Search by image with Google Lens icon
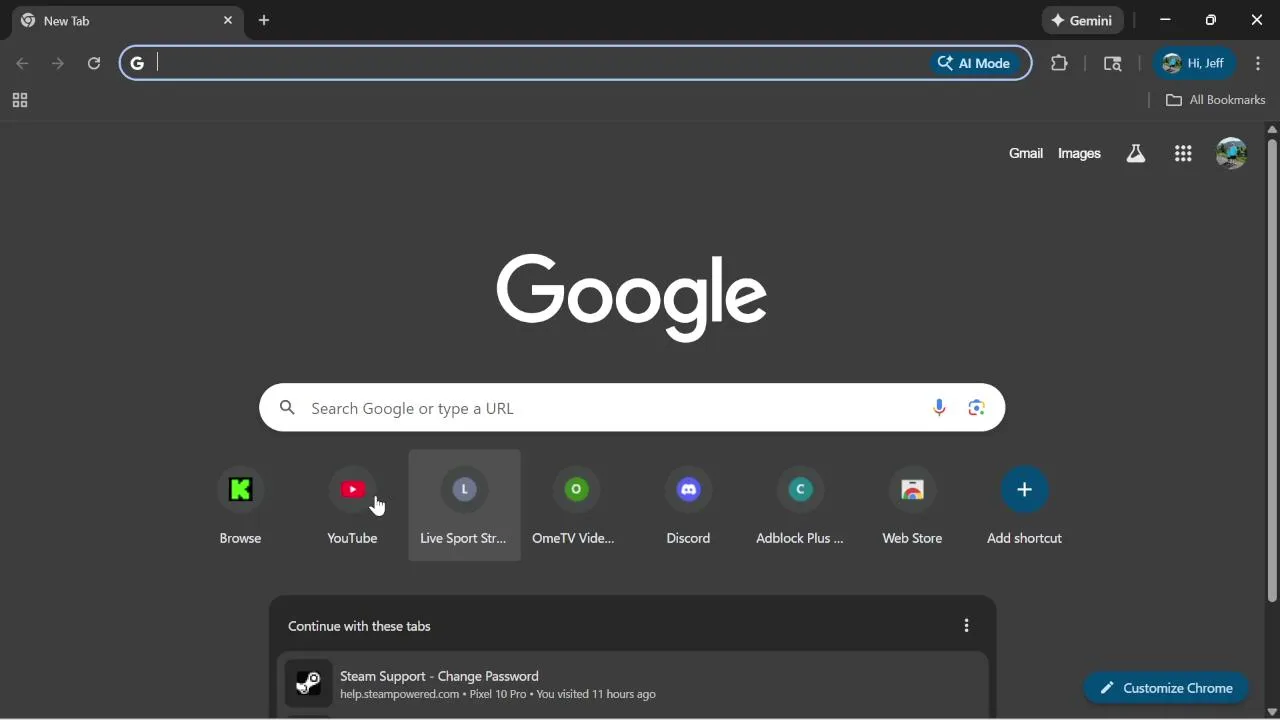The image size is (1280, 720). coord(976,408)
